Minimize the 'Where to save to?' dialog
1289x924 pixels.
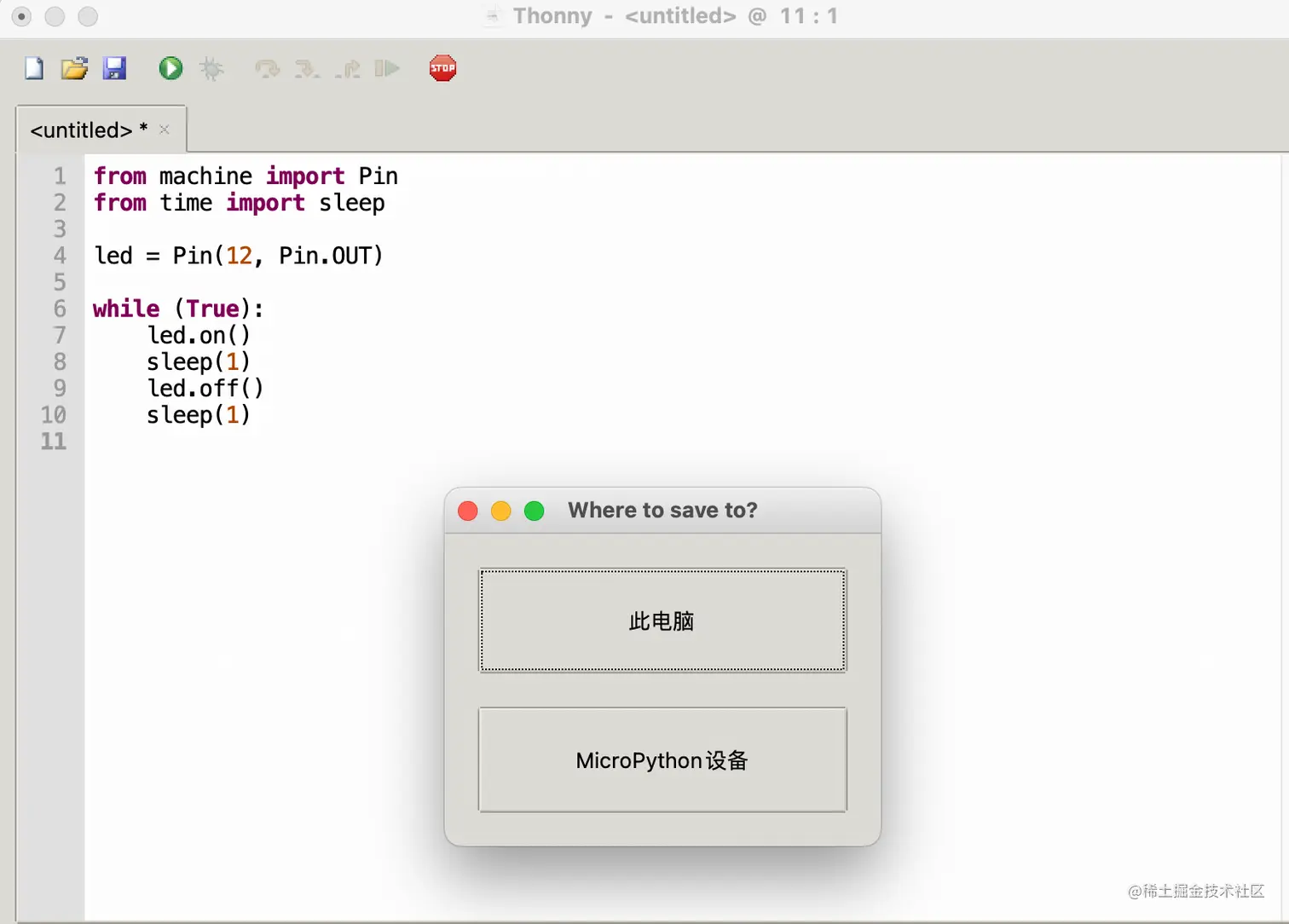pos(501,511)
